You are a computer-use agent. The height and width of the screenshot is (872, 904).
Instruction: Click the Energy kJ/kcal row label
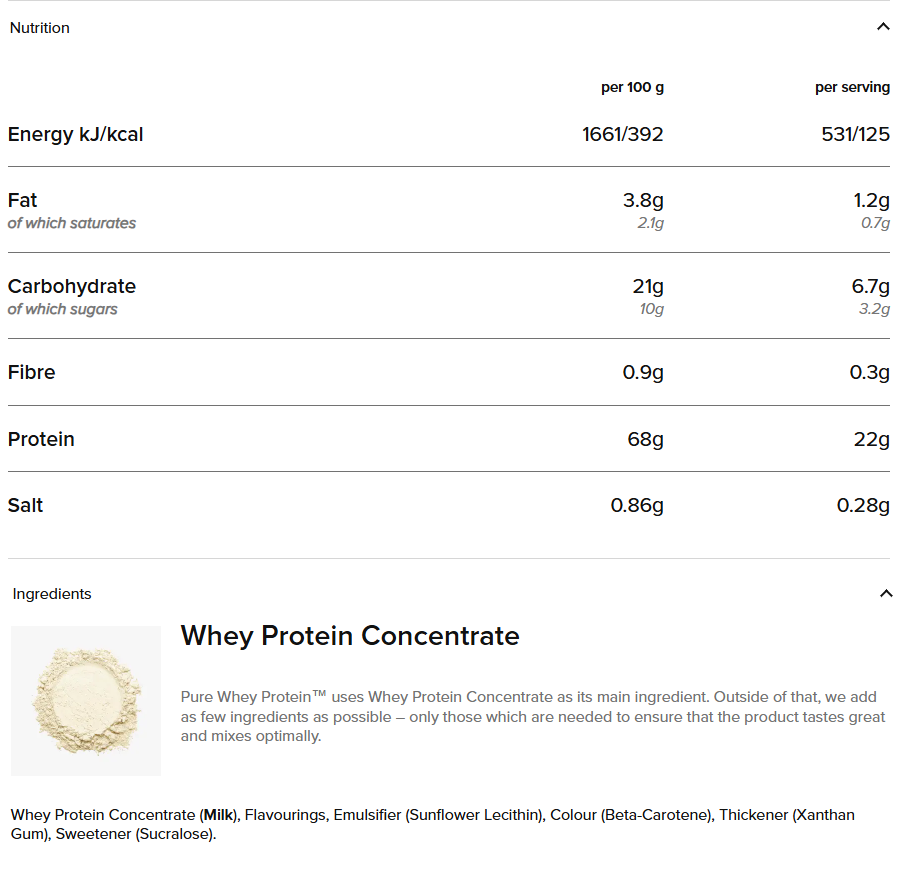coord(76,134)
